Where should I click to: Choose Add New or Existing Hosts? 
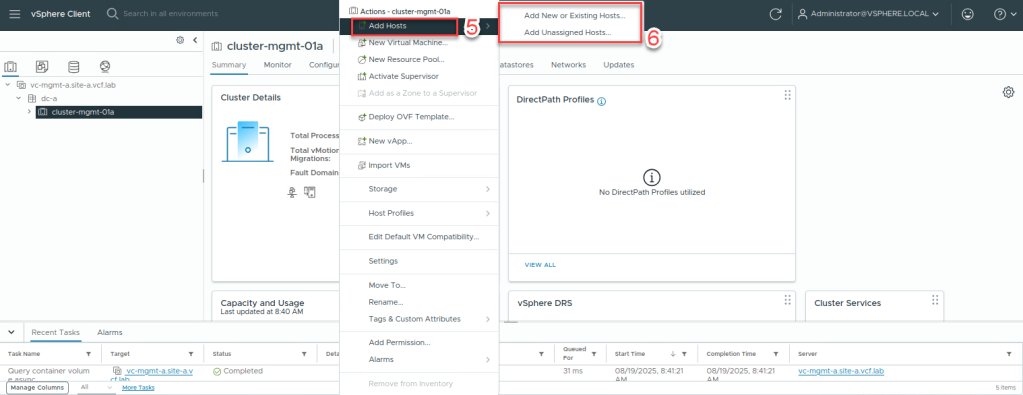click(575, 15)
